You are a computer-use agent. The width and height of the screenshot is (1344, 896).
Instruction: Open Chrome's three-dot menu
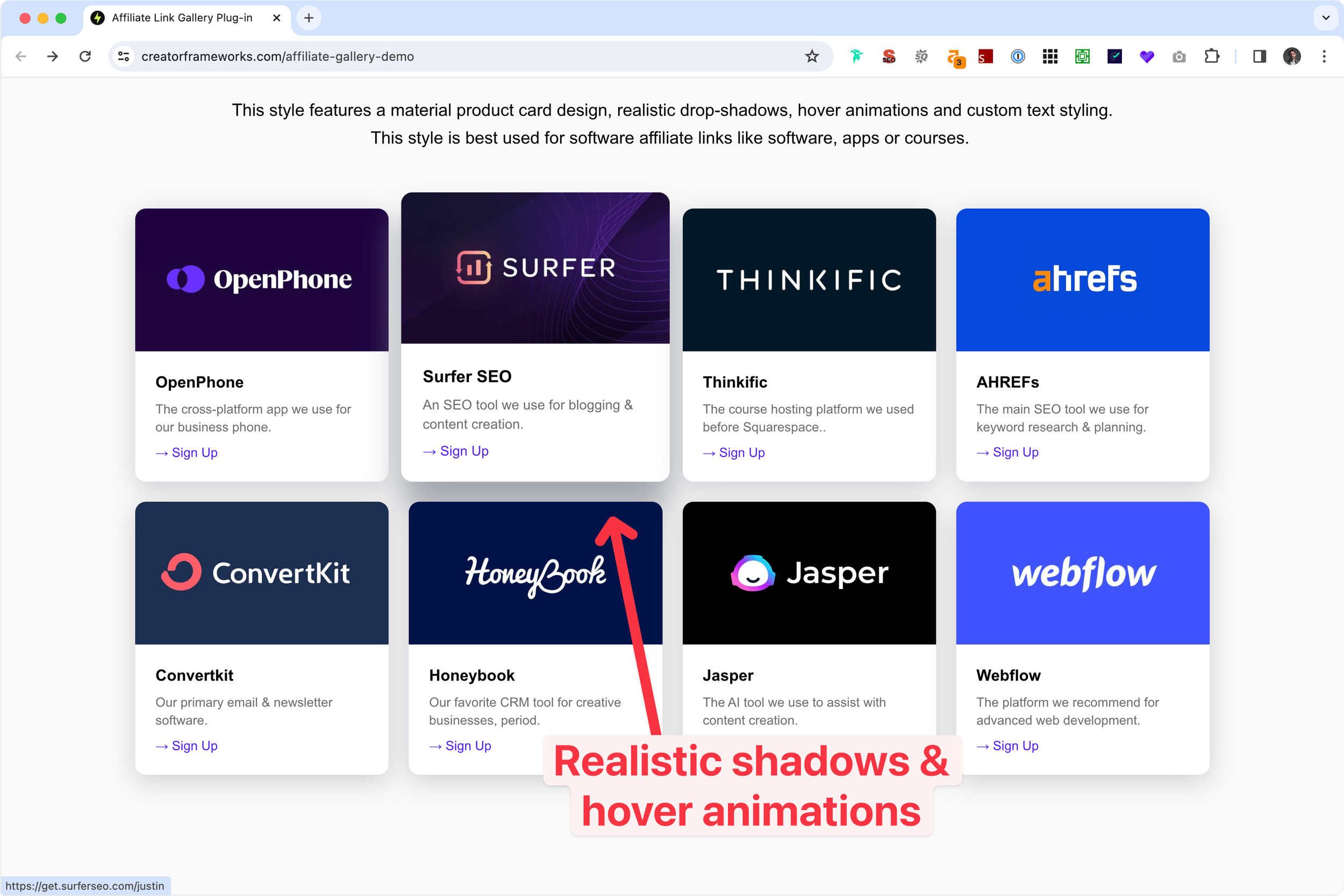click(1324, 56)
